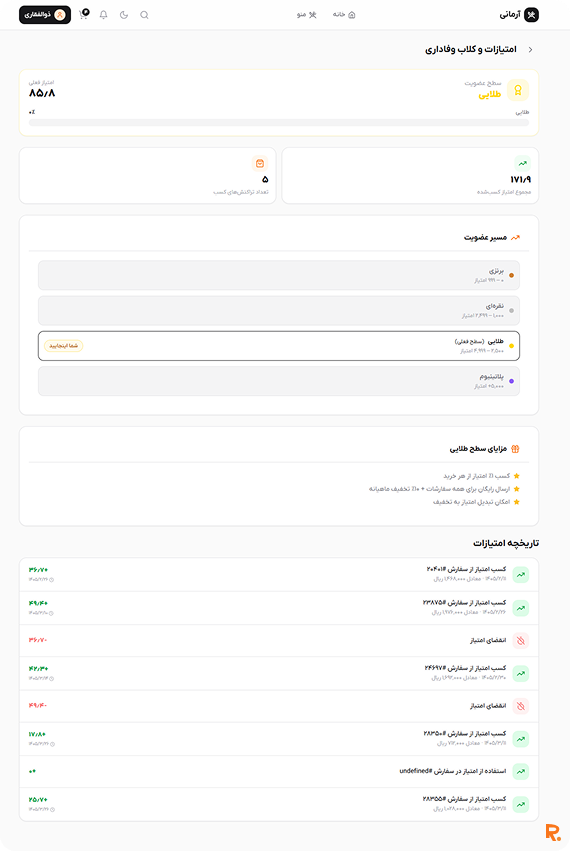Click green trend icon above ۱۷۱/۹ total
Image resolution: width=570 pixels, height=851 pixels.
[522, 163]
